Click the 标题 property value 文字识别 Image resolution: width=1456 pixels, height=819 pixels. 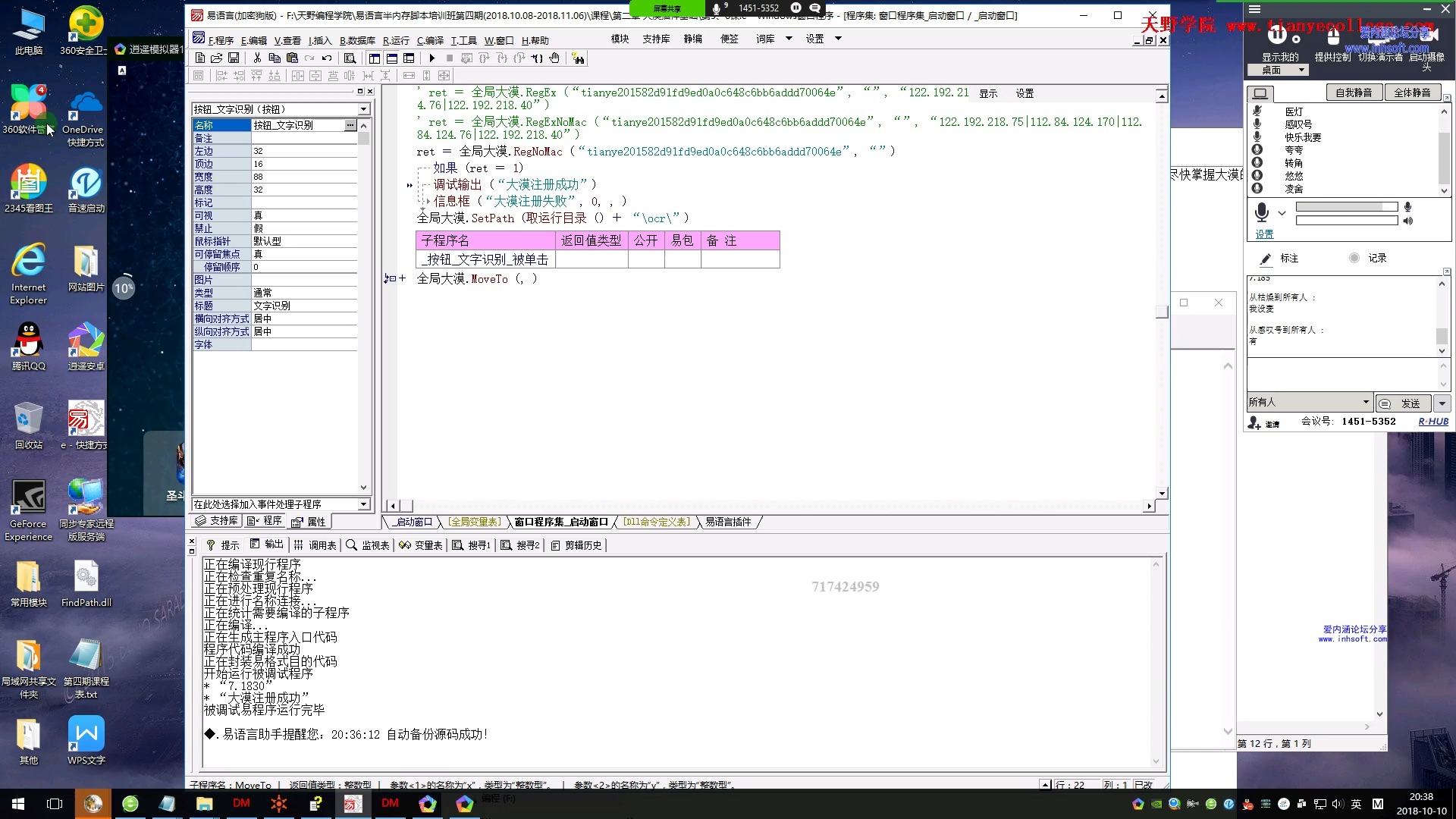point(304,306)
